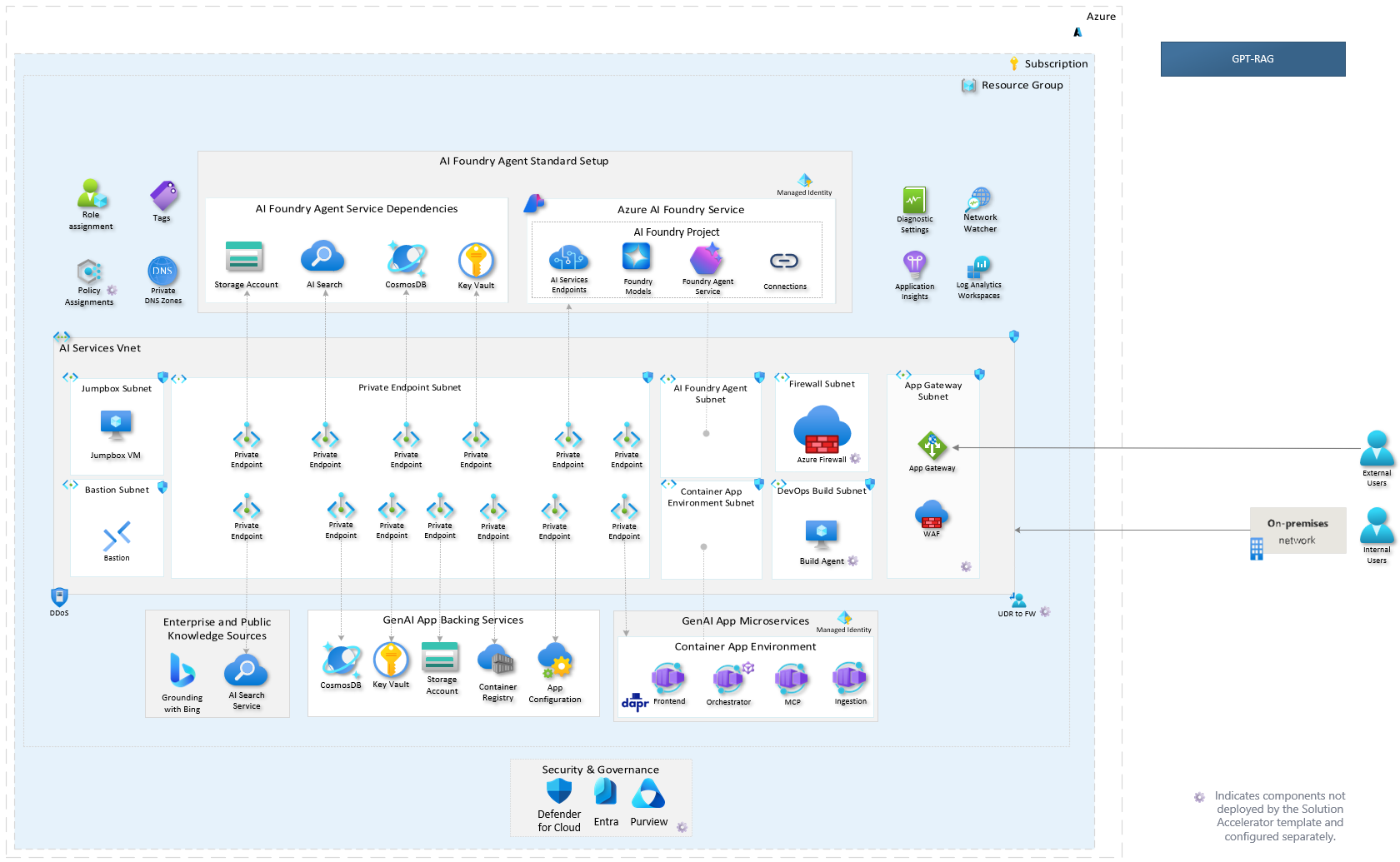The image size is (1400, 862).
Task: Click the purple Tags icon
Action: coord(163,197)
